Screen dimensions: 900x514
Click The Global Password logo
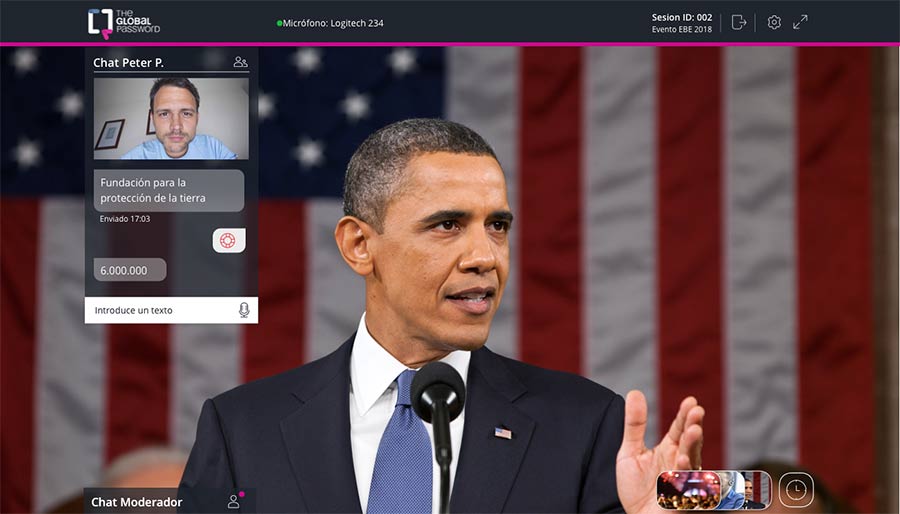124,24
